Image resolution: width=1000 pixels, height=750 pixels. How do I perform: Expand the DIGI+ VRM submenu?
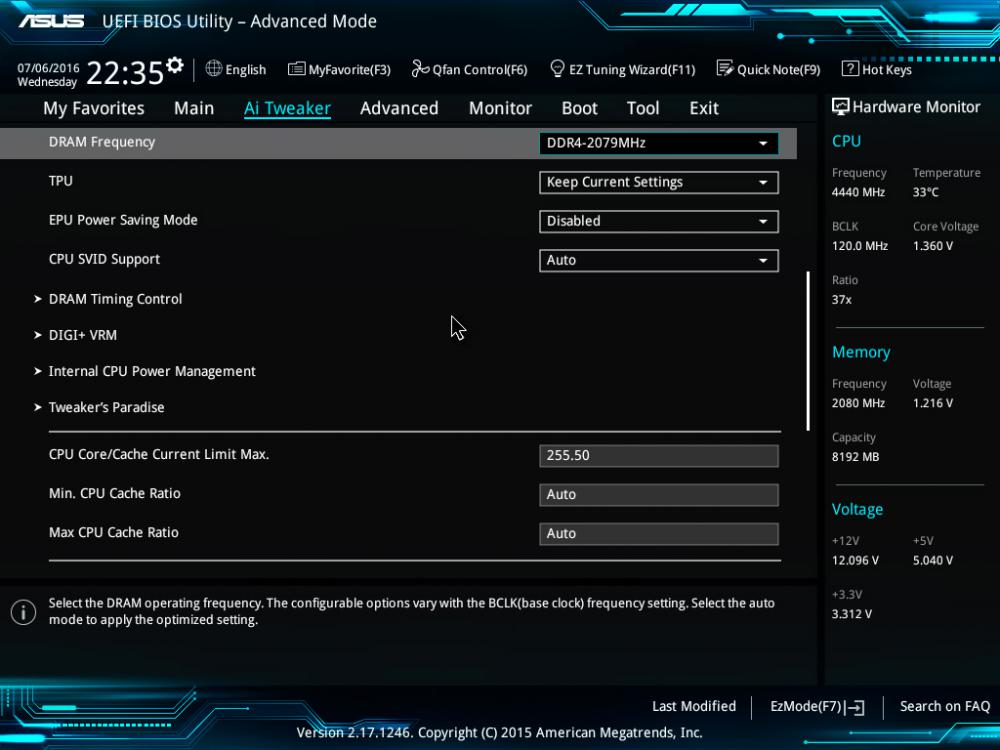pos(83,335)
